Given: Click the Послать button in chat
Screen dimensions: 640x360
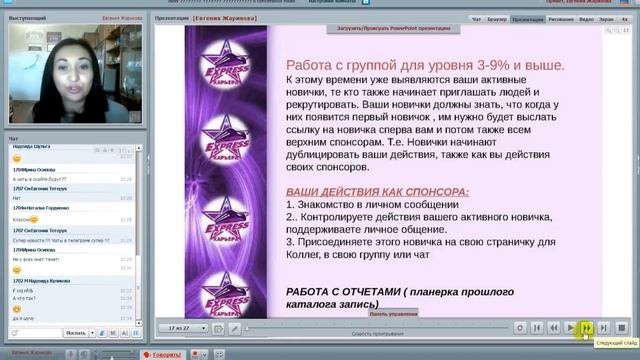Looking at the screenshot, I should click(x=76, y=333).
